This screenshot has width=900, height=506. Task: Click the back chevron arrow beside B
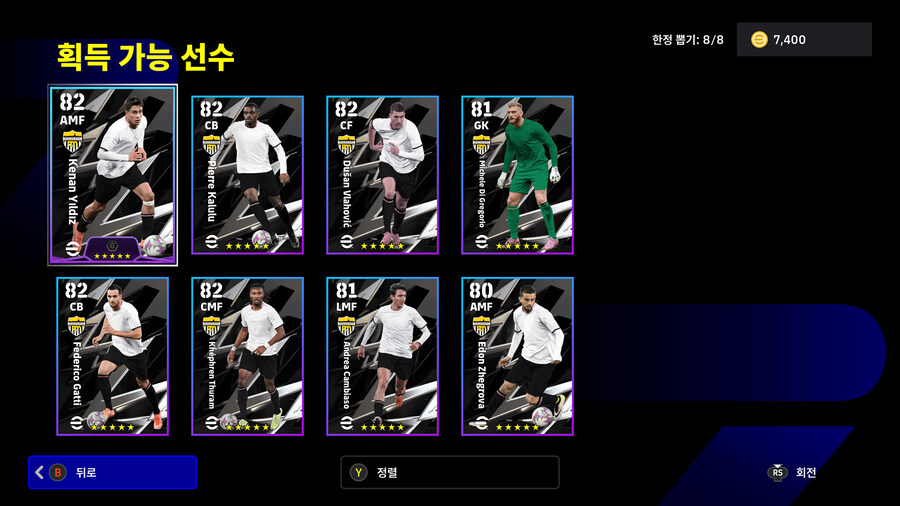[x=39, y=472]
